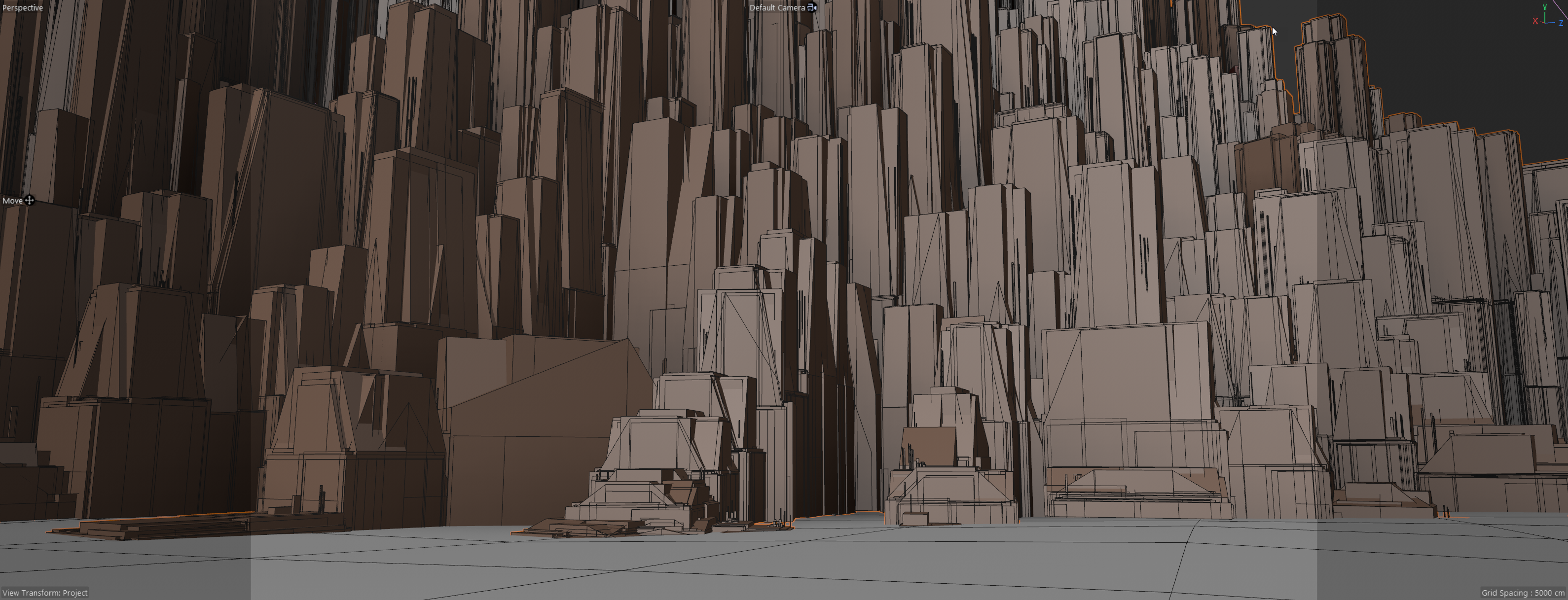Click the Default Camera text label

click(x=777, y=8)
